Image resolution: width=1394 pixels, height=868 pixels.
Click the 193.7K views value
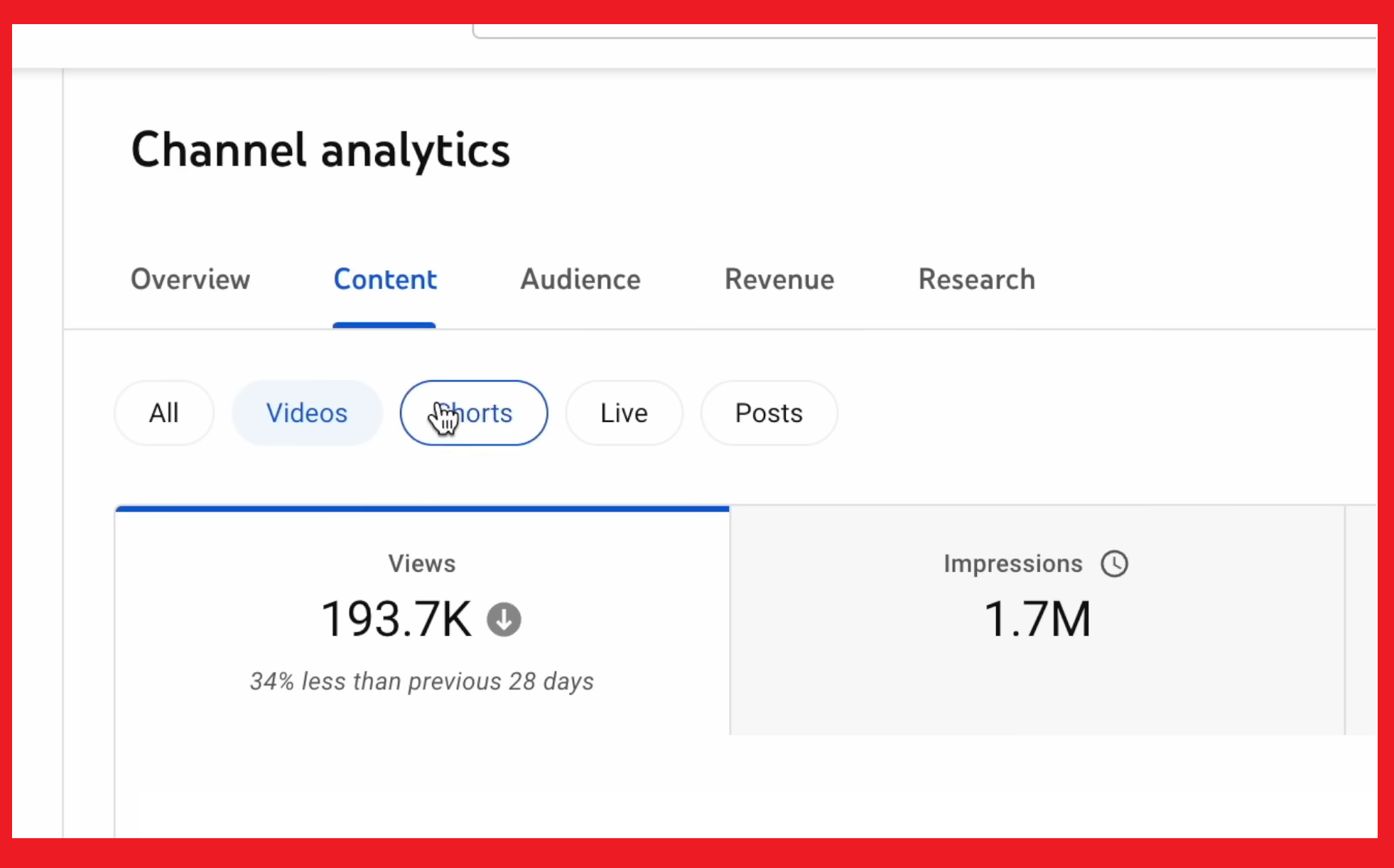pos(396,619)
